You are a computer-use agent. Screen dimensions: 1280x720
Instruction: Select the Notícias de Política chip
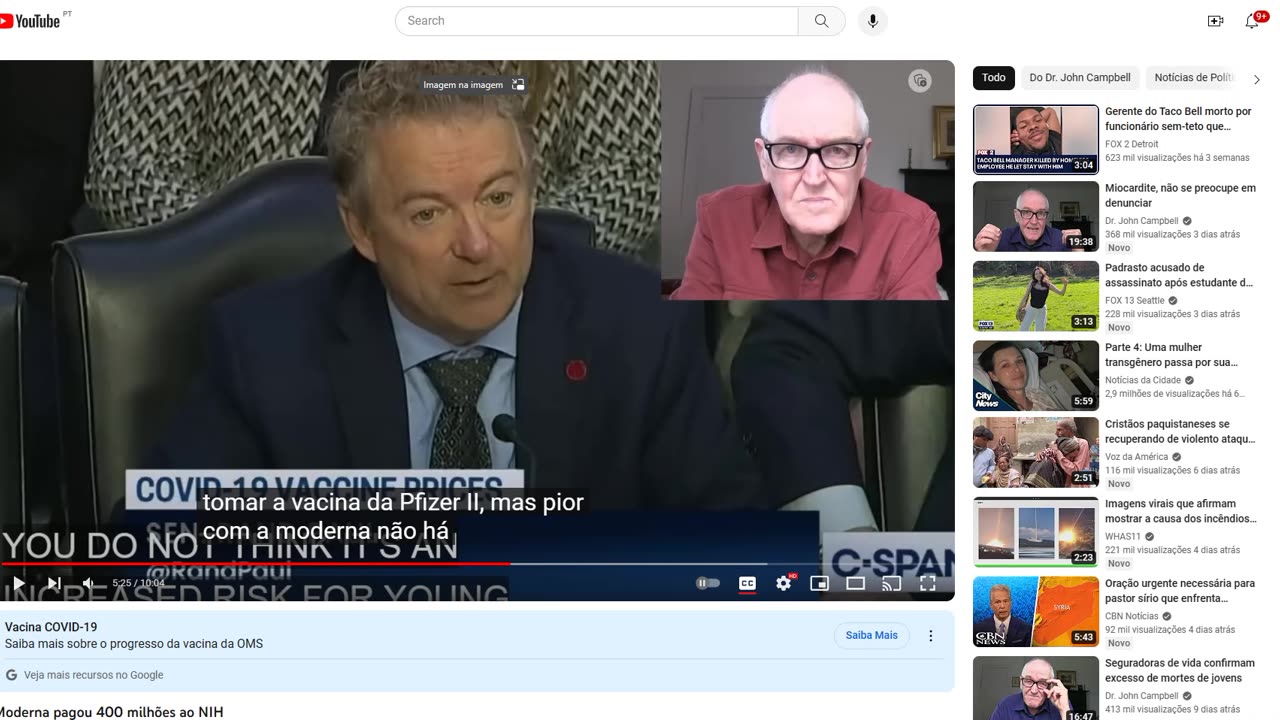tap(1193, 78)
